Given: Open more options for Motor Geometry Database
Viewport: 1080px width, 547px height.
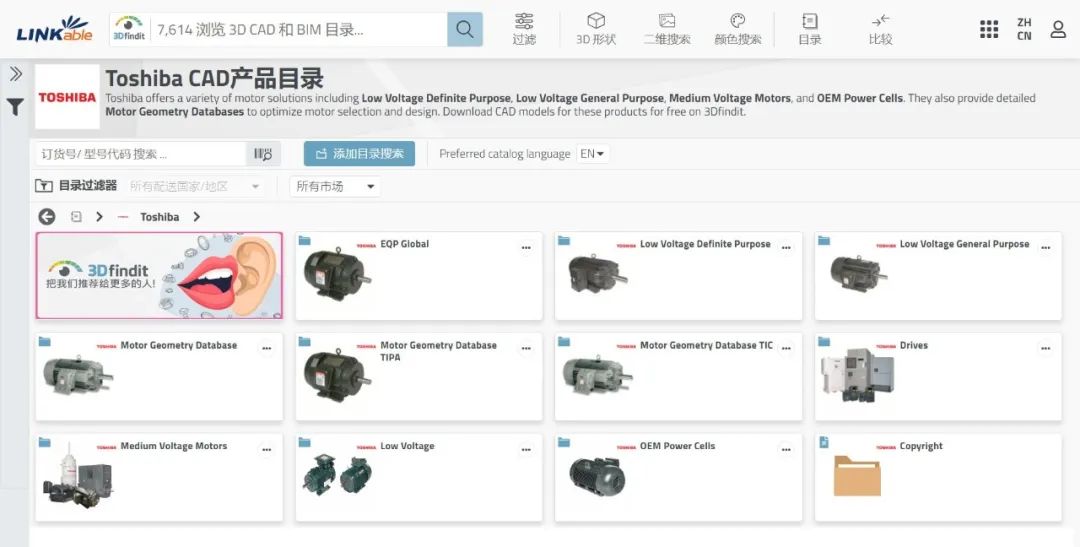Looking at the screenshot, I should click(x=267, y=349).
